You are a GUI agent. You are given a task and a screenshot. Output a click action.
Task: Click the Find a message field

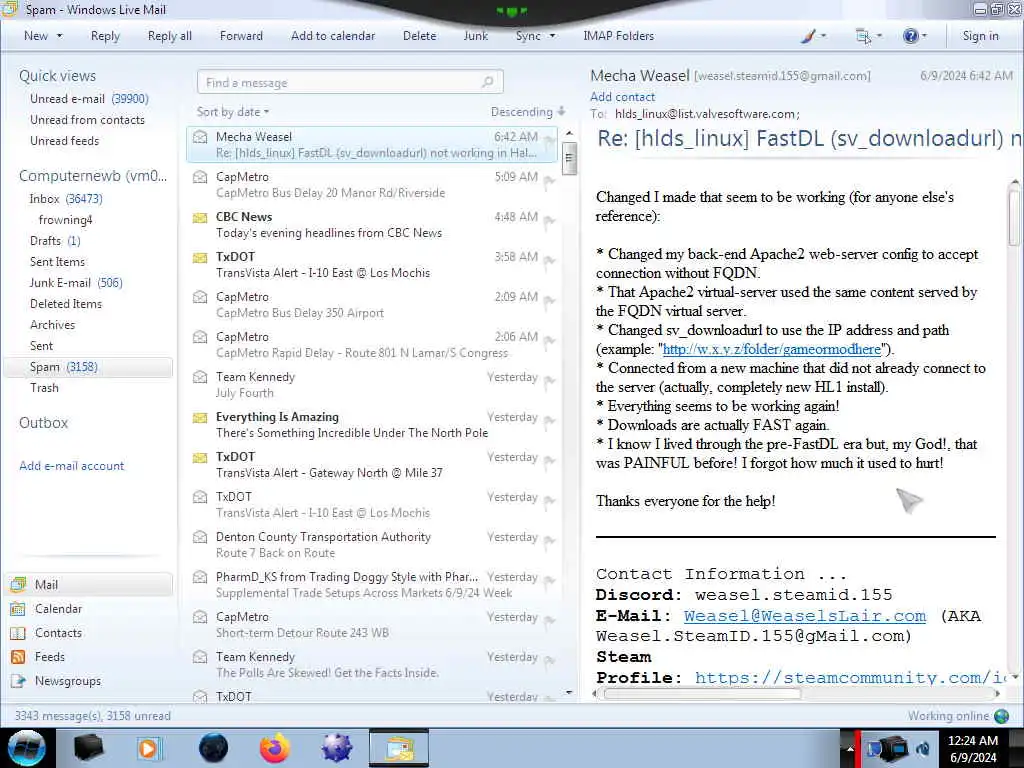point(350,82)
